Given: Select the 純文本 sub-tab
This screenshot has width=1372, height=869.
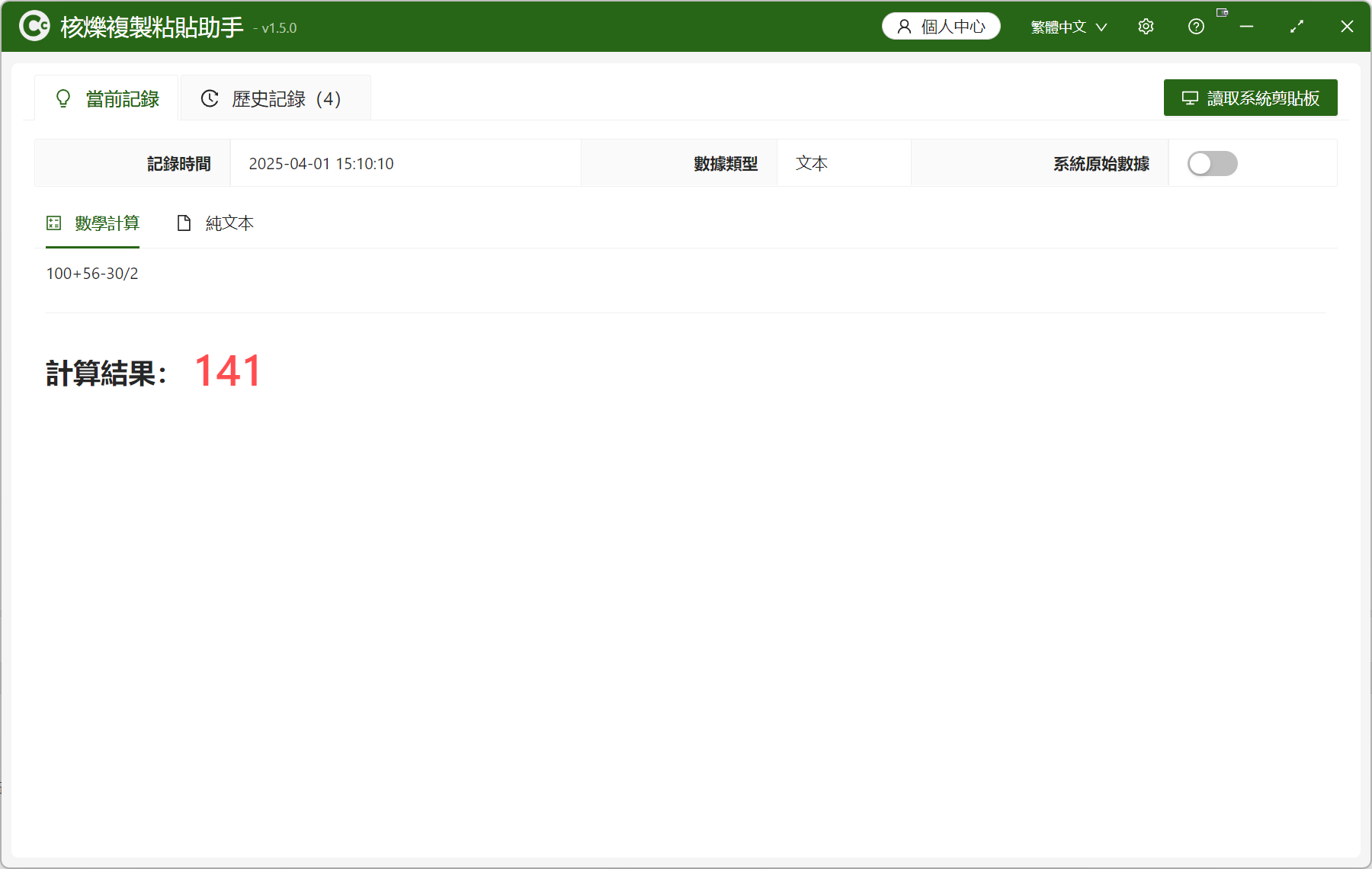Looking at the screenshot, I should point(215,223).
